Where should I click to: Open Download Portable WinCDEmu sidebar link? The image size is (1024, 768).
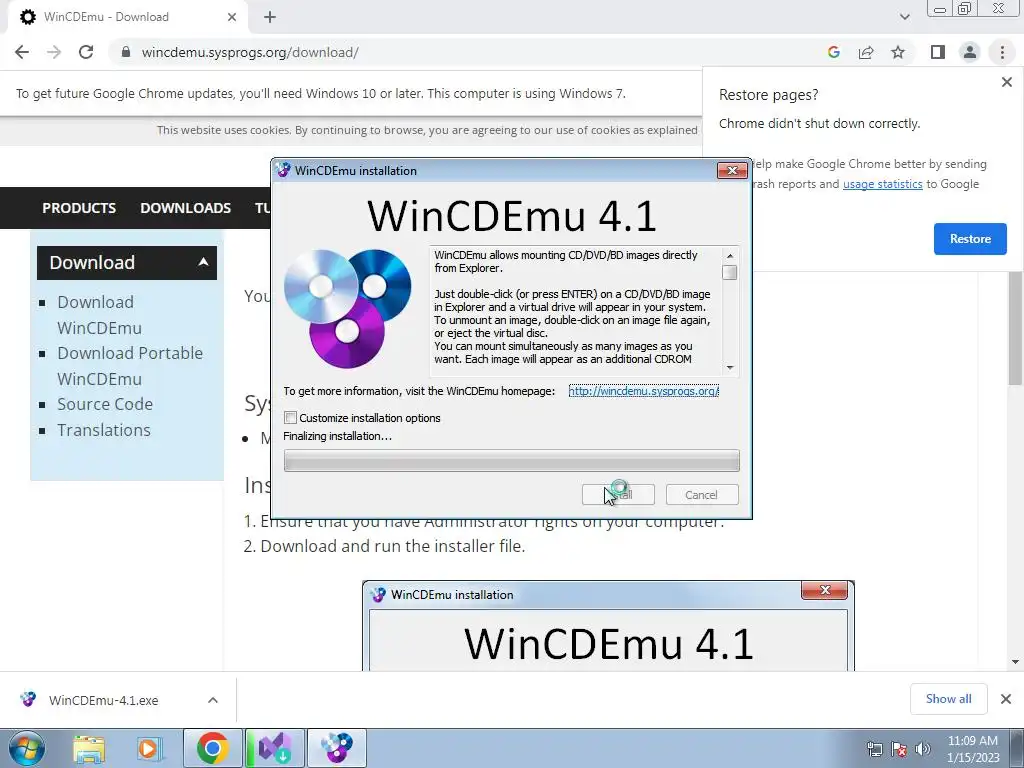(130, 366)
